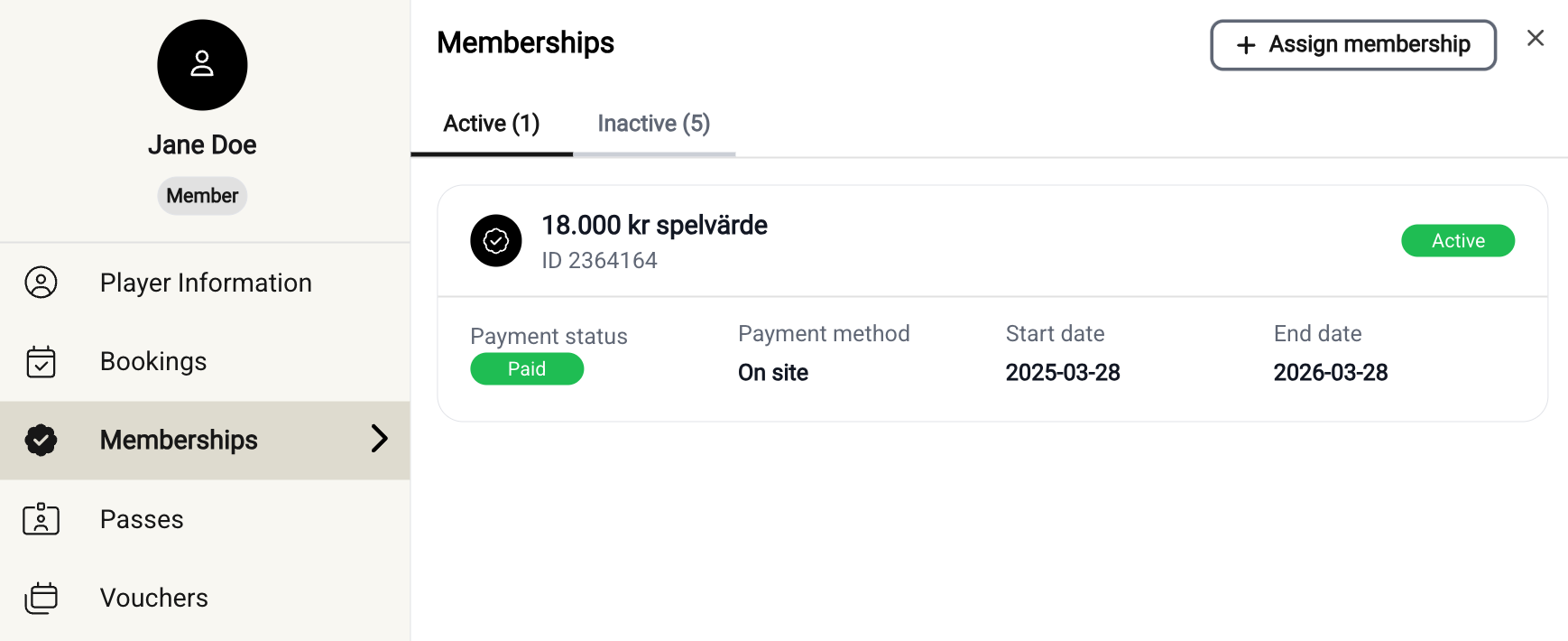
Task: Click the Vouchers ticket icon
Action: tap(41, 598)
